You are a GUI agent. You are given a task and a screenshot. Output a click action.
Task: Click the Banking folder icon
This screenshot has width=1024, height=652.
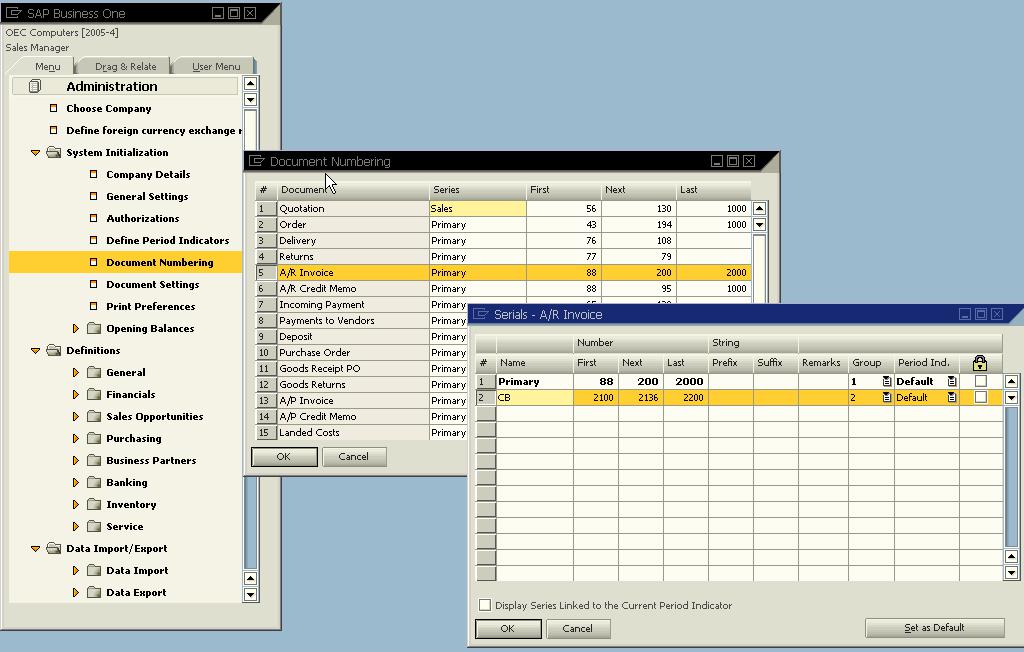point(94,482)
